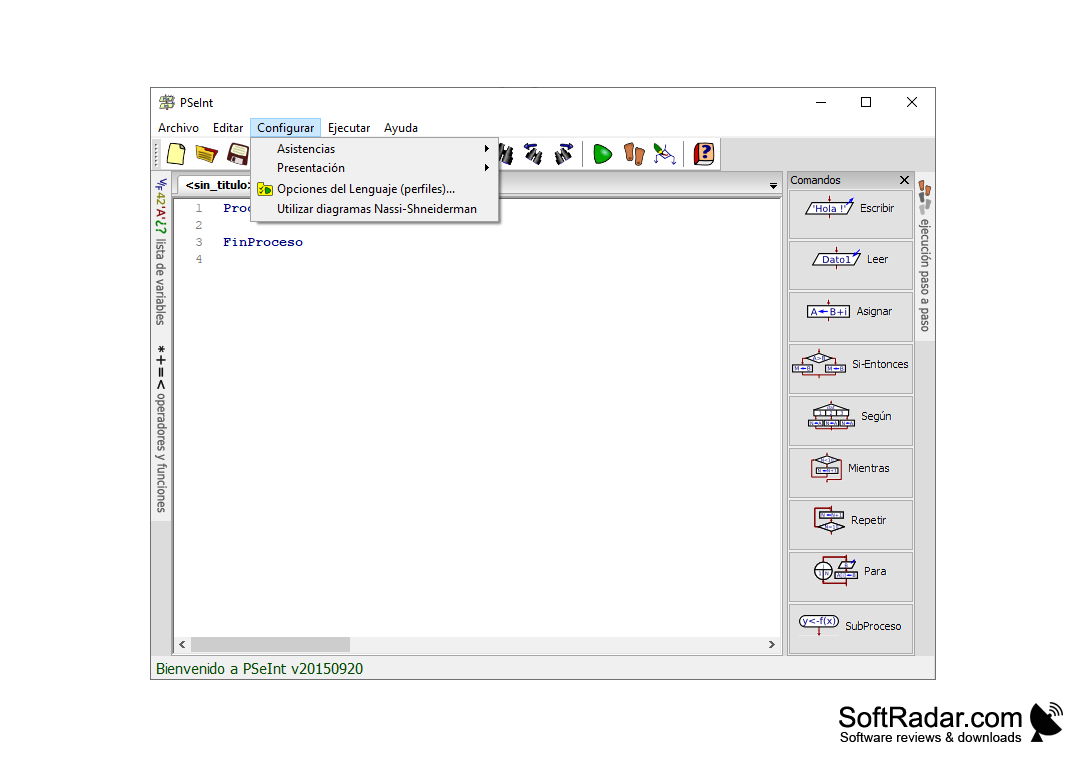The width and height of the screenshot is (1086, 768).
Task: Run the program with the green arrow
Action: [x=601, y=153]
